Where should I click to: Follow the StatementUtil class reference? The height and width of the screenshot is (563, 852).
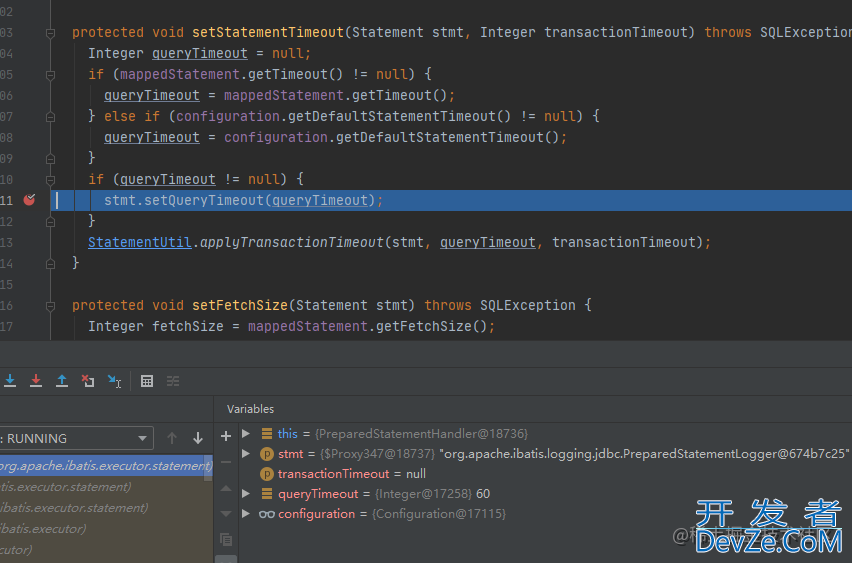click(x=140, y=242)
